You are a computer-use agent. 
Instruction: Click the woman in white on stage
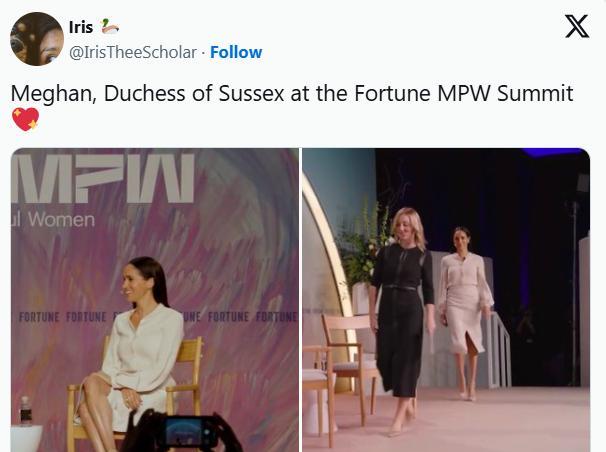tap(464, 300)
